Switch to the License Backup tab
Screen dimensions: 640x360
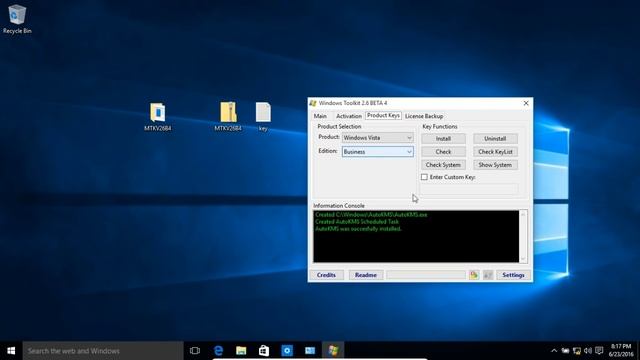424,116
